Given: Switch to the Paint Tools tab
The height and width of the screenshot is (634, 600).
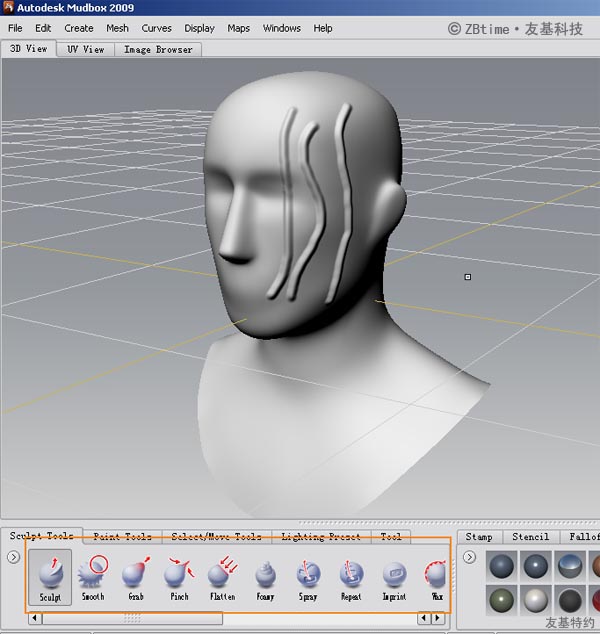Looking at the screenshot, I should pos(123,537).
